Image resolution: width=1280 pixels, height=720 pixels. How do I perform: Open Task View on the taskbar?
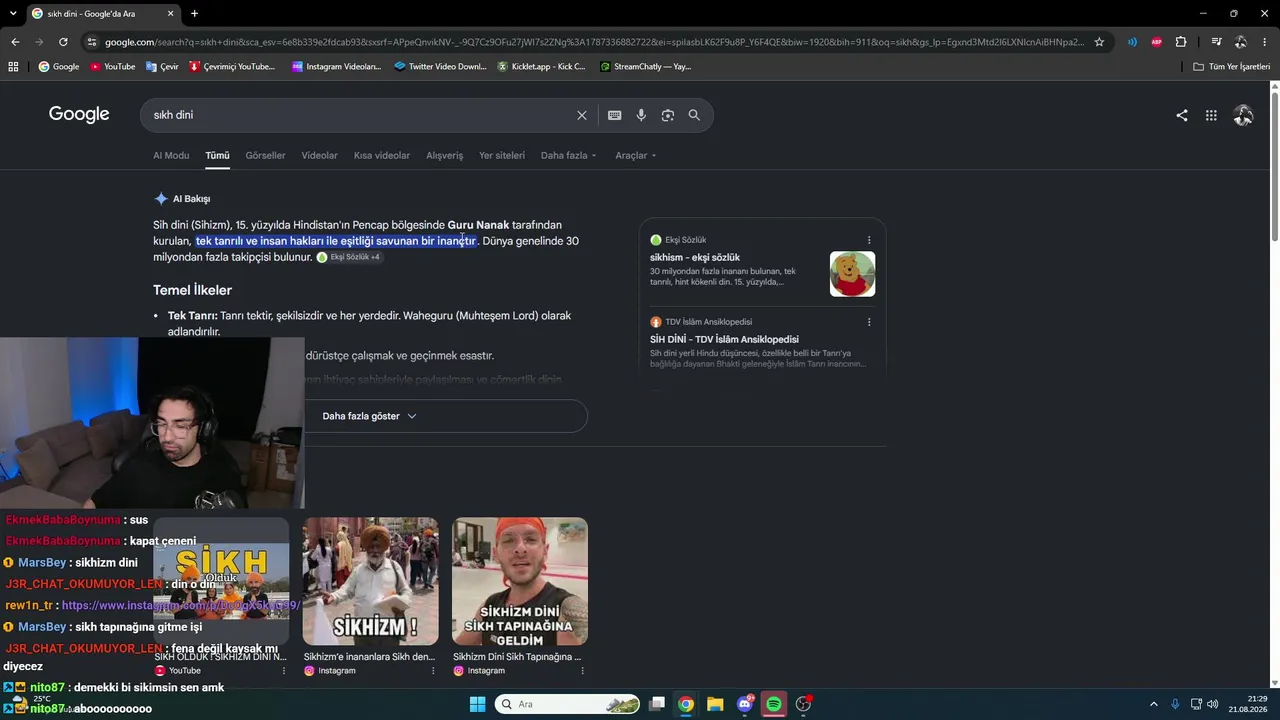pos(657,704)
